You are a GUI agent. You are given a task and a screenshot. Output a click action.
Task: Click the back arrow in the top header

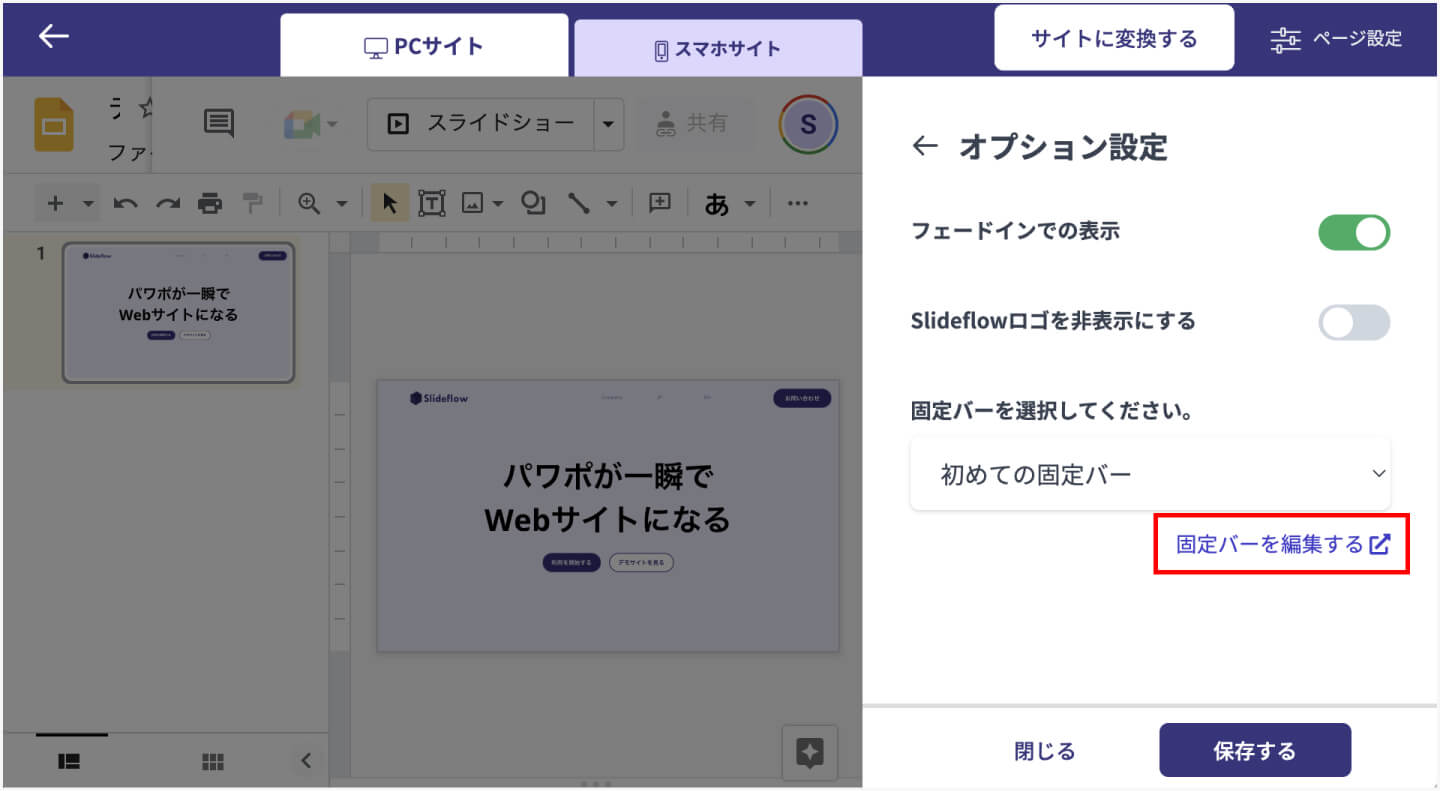pyautogui.click(x=53, y=37)
